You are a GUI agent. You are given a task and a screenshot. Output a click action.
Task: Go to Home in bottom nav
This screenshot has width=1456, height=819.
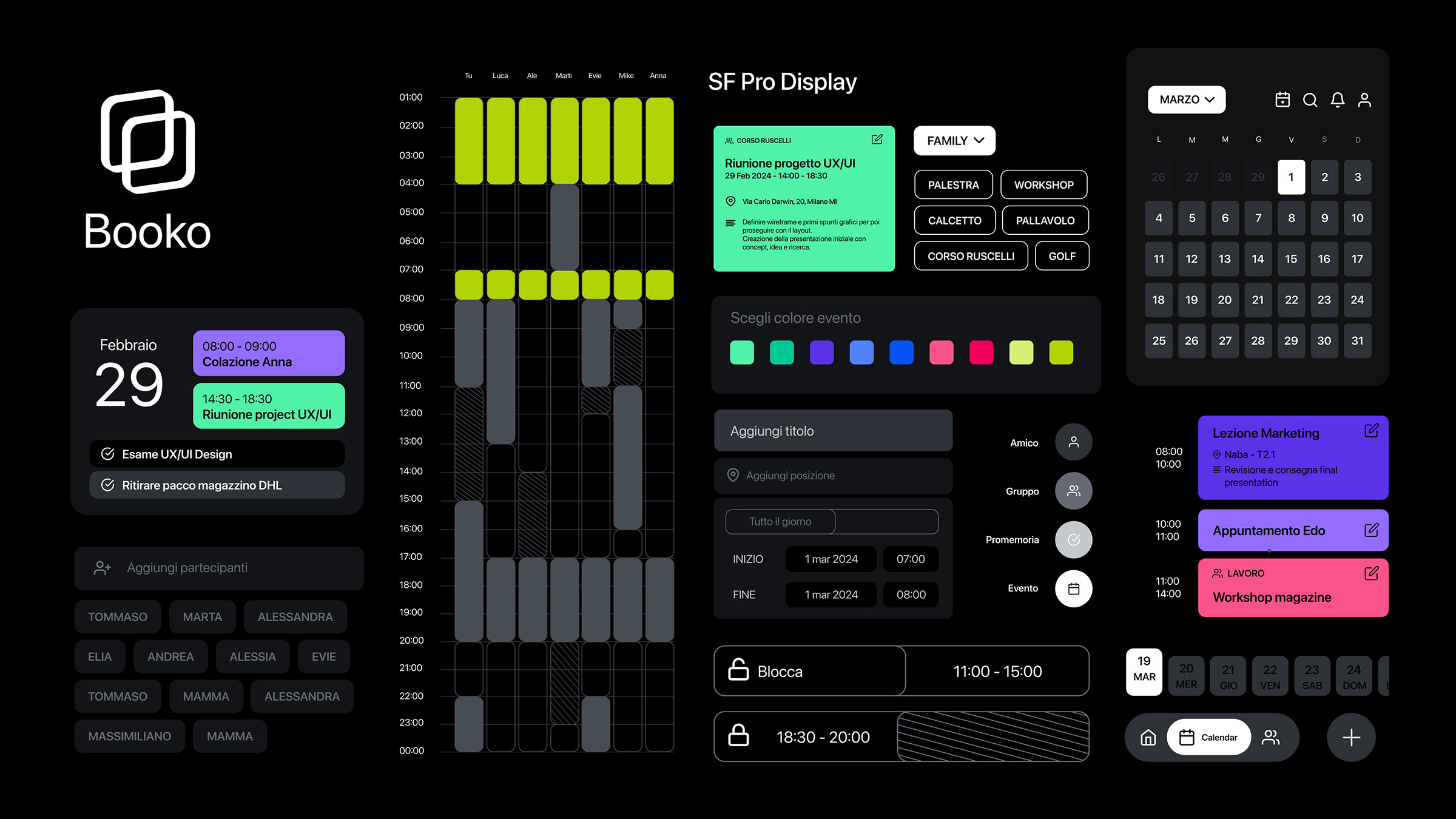pyautogui.click(x=1148, y=737)
